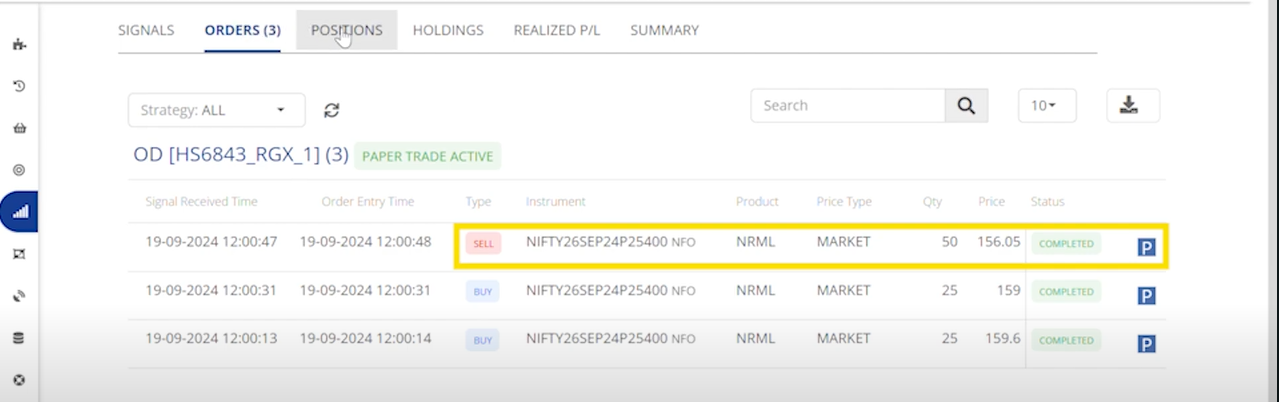Go to the Realized P/L tab
The height and width of the screenshot is (402, 1279).
pos(557,30)
